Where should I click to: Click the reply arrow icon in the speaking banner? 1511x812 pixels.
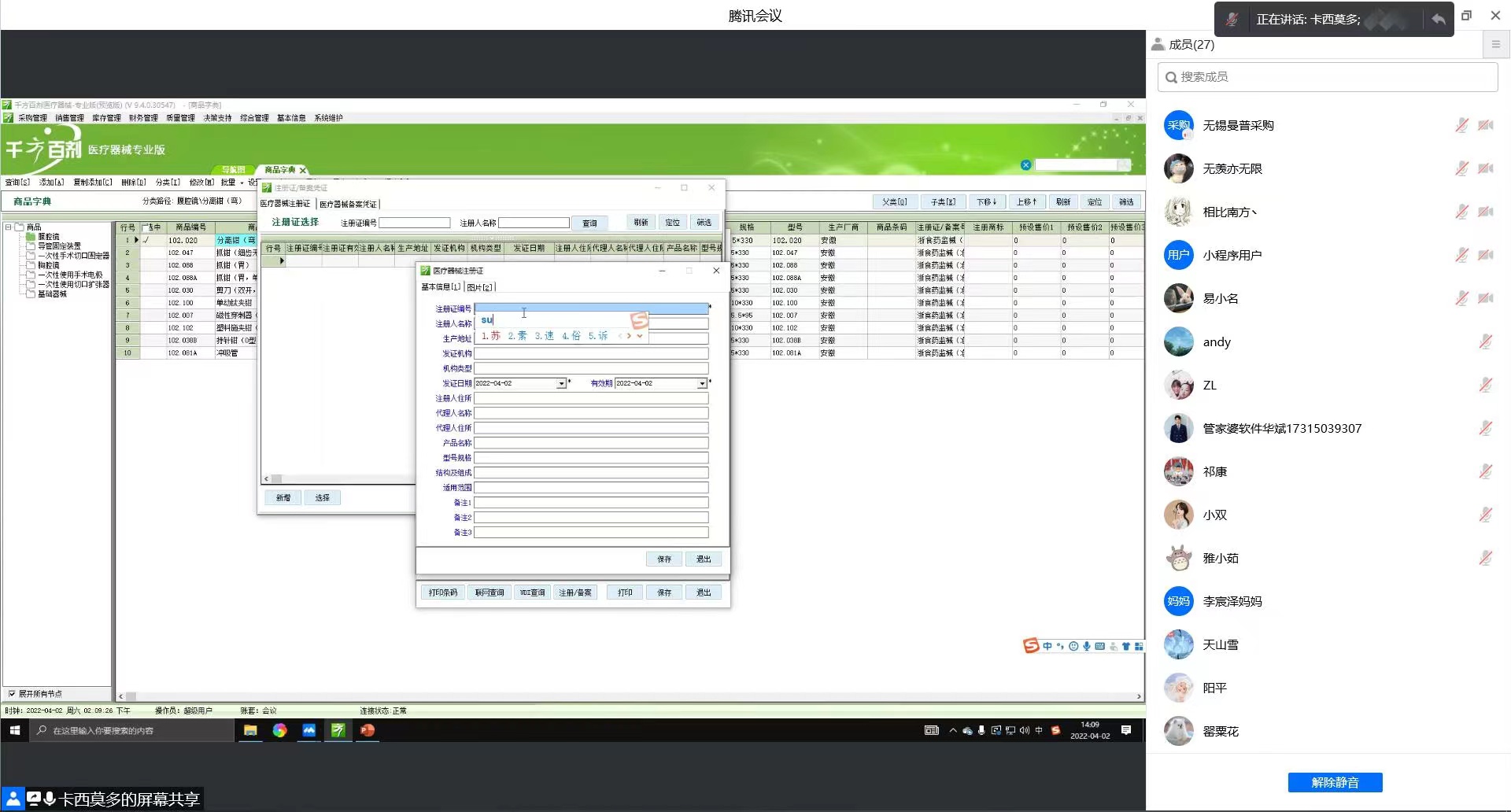pyautogui.click(x=1438, y=19)
